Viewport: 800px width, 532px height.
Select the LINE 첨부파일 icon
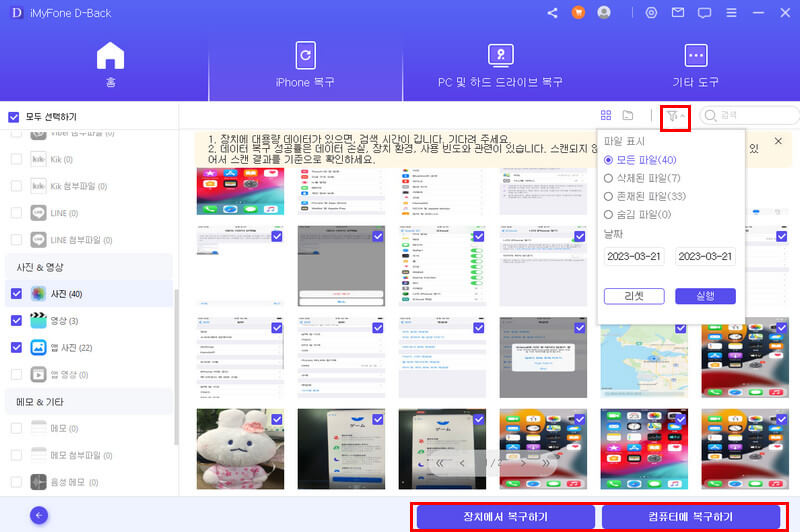(x=38, y=240)
